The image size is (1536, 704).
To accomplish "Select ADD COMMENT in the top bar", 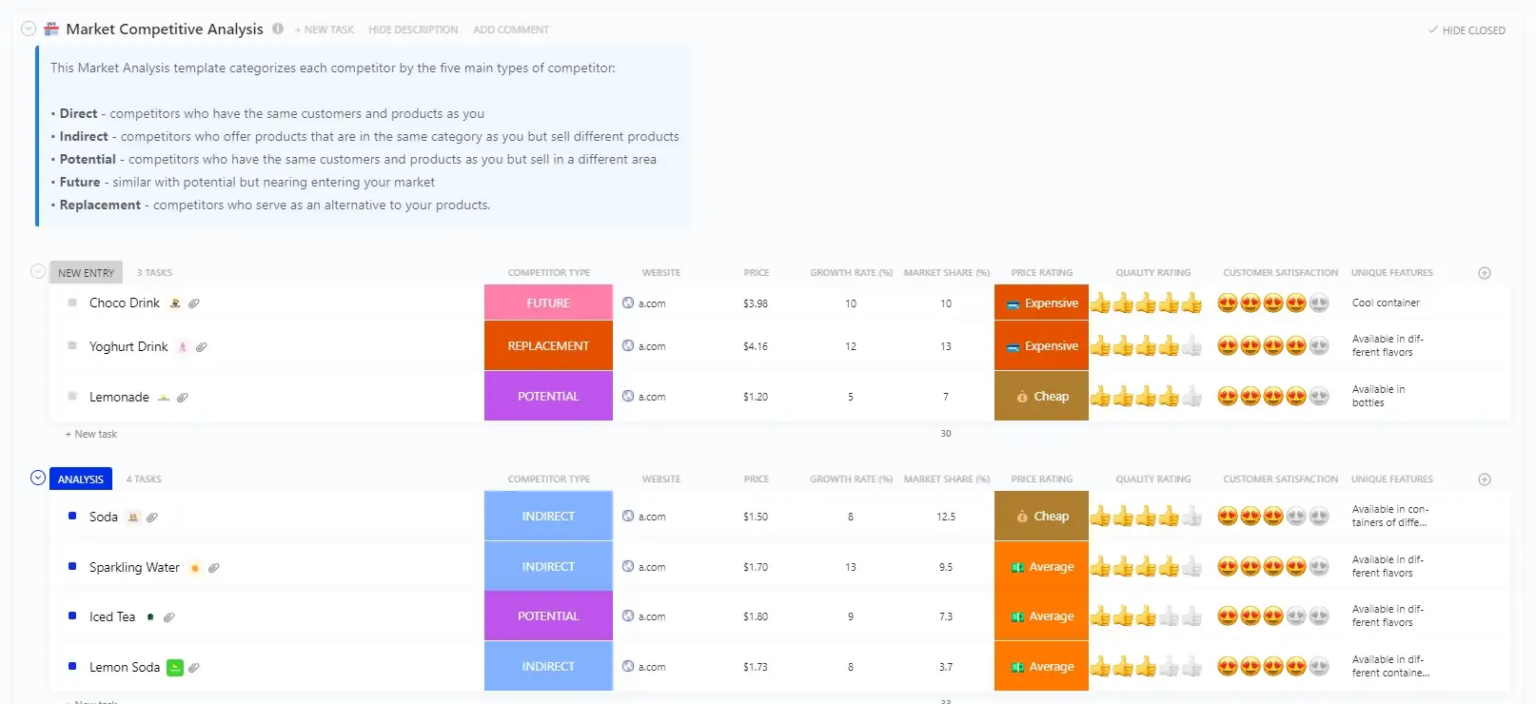I will [x=511, y=29].
